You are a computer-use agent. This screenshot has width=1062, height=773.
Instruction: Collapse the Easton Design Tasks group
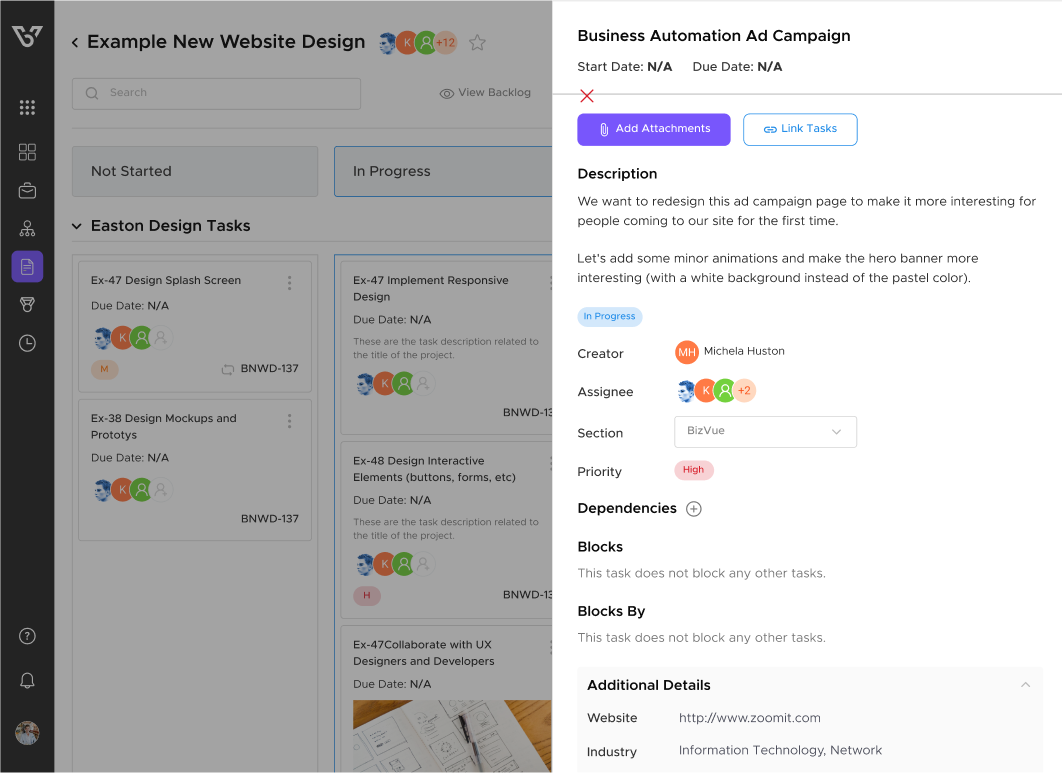77,227
